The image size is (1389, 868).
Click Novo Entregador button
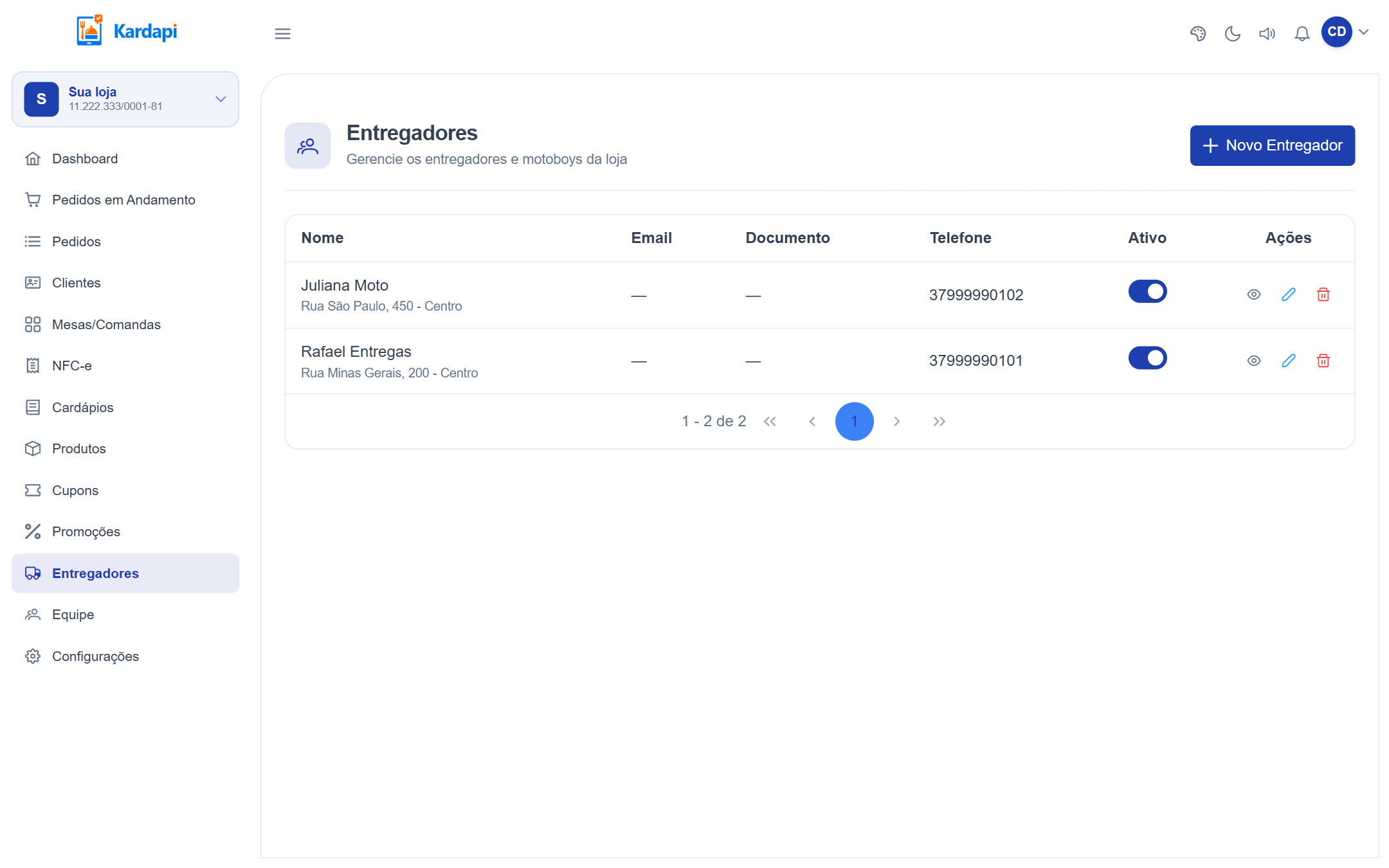[x=1272, y=145]
